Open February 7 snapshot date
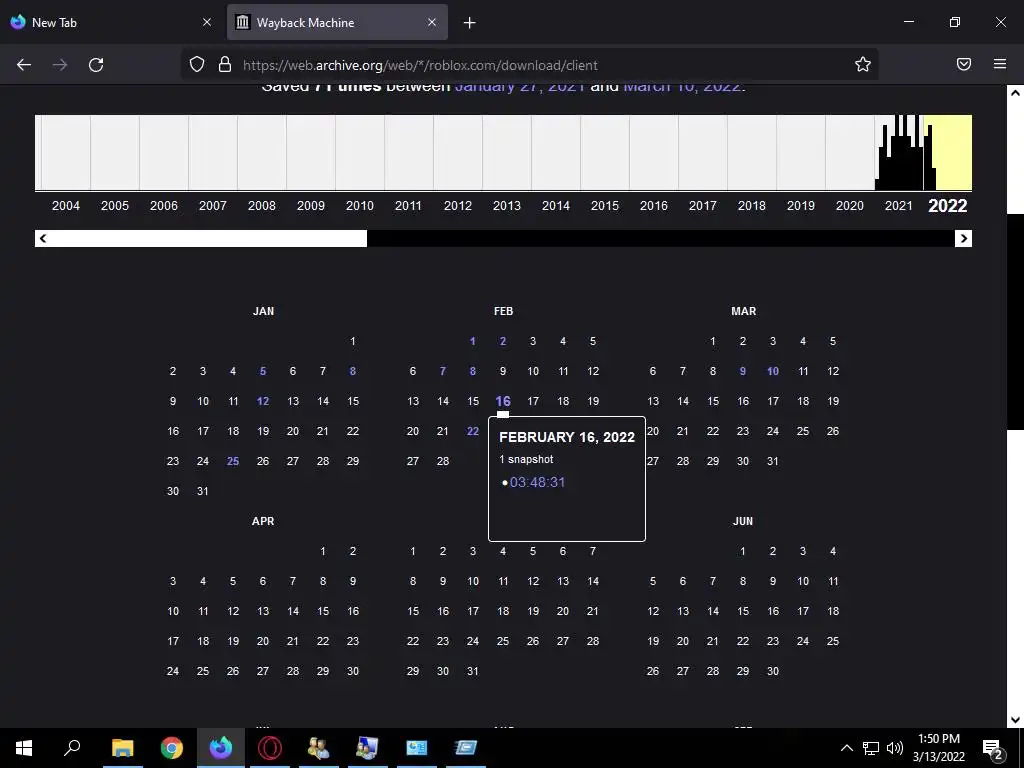 click(x=443, y=371)
